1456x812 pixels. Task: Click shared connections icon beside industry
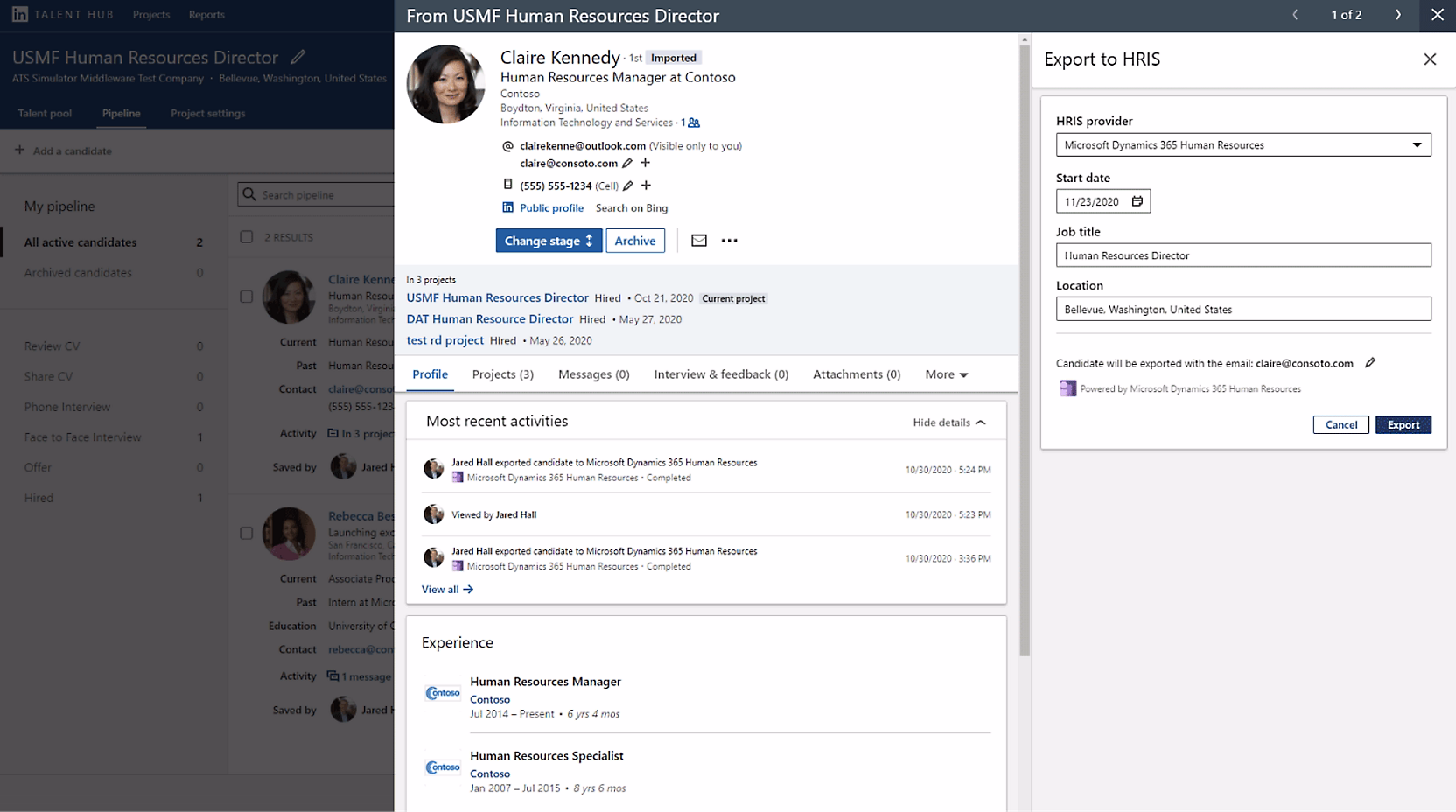click(693, 123)
